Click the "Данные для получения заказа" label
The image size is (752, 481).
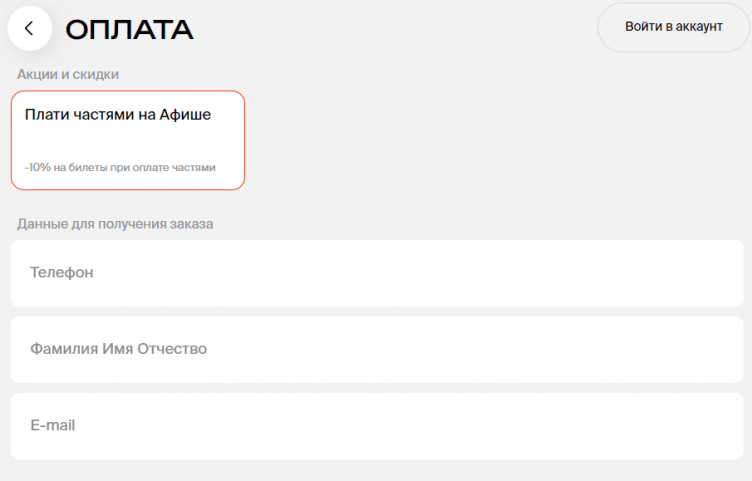click(115, 223)
